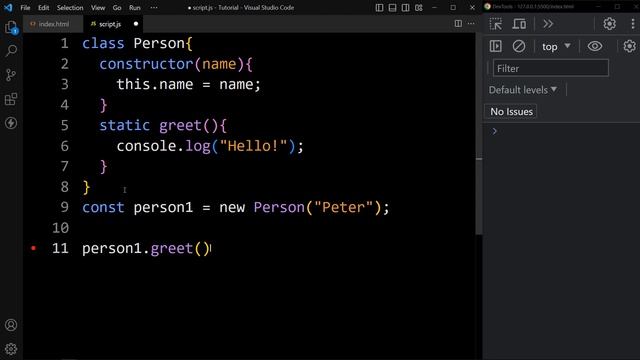Open Source Control view in activity bar
This screenshot has height=360, width=640.
point(11,75)
